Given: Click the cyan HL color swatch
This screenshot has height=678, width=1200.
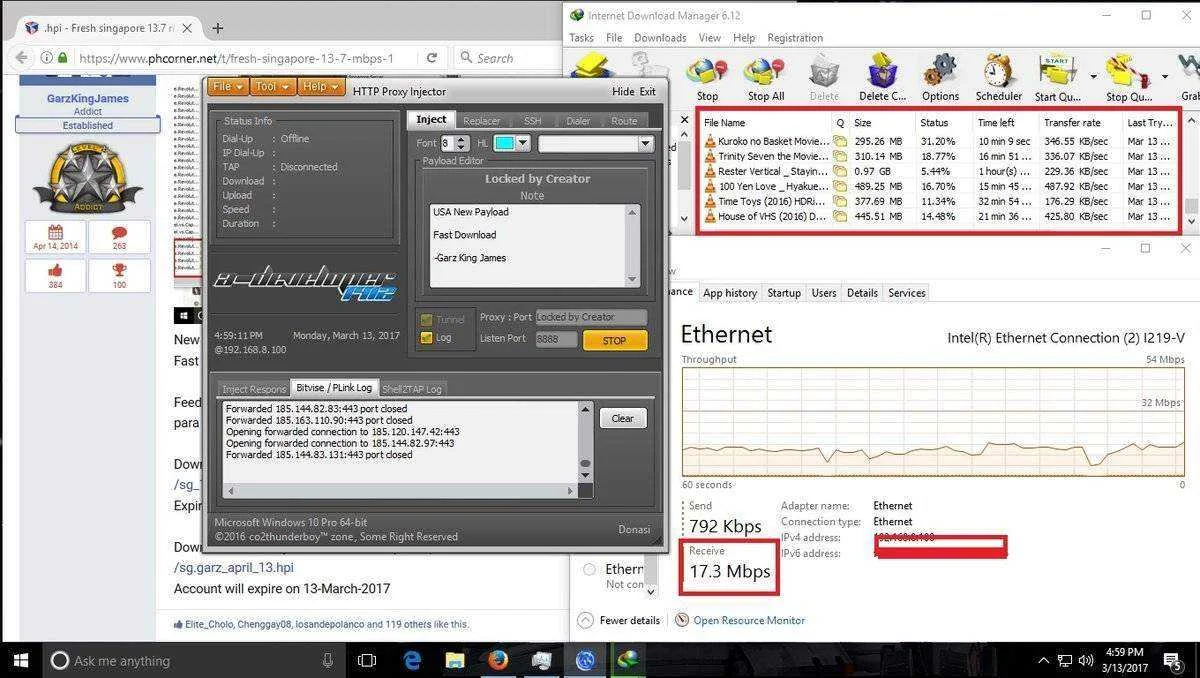Looking at the screenshot, I should pyautogui.click(x=504, y=144).
